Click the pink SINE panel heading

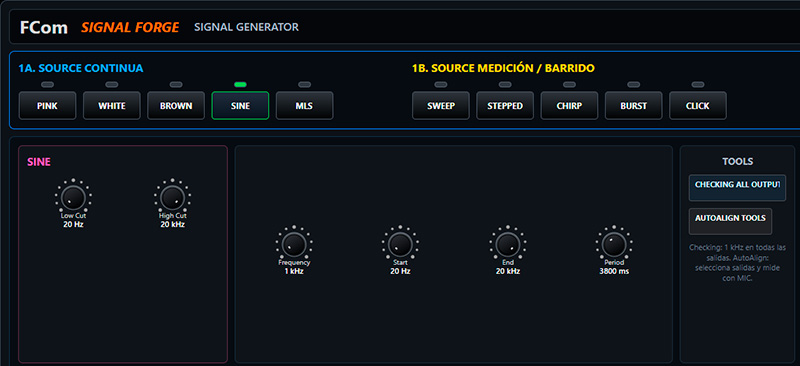(x=39, y=162)
